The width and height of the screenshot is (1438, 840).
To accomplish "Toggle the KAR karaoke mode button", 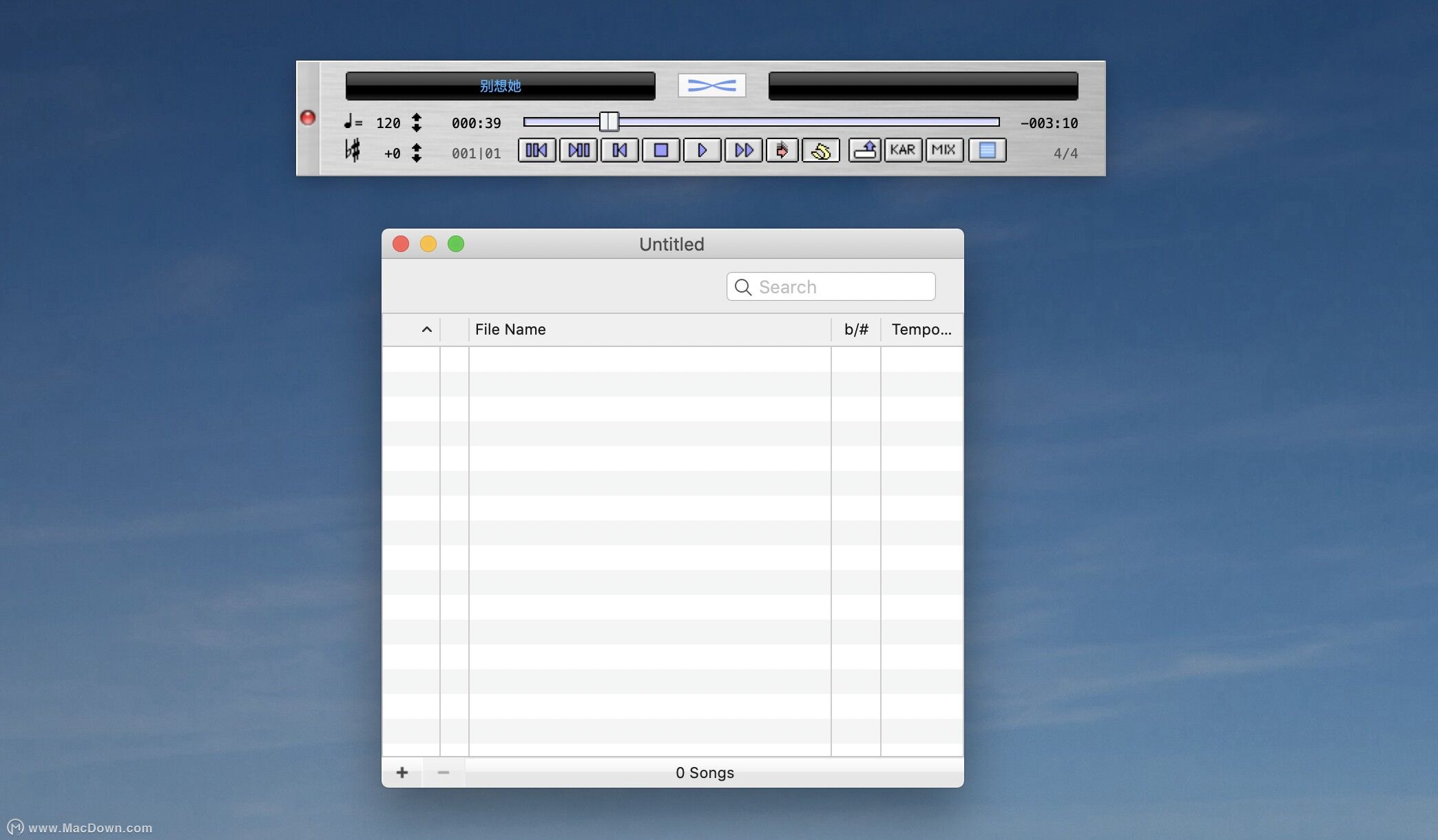I will point(903,150).
